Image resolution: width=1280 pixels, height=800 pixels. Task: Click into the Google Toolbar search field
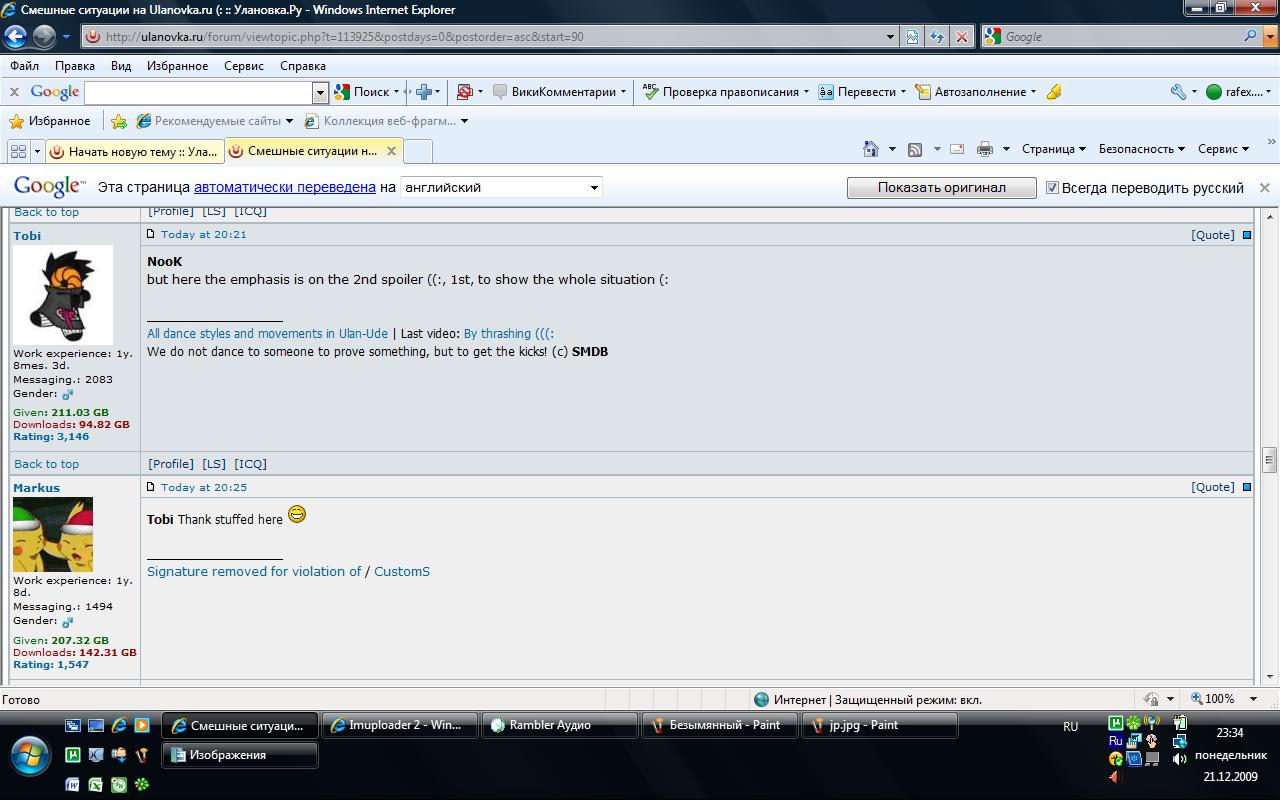pyautogui.click(x=198, y=92)
